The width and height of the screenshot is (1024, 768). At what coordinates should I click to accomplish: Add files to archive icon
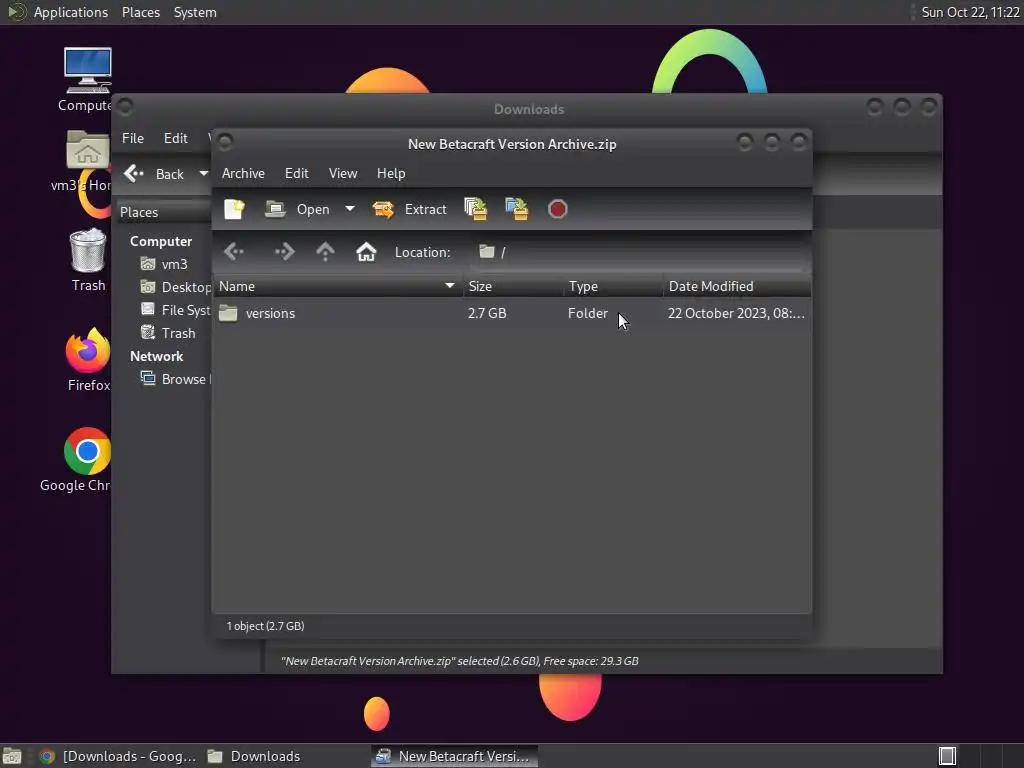pyautogui.click(x=475, y=209)
